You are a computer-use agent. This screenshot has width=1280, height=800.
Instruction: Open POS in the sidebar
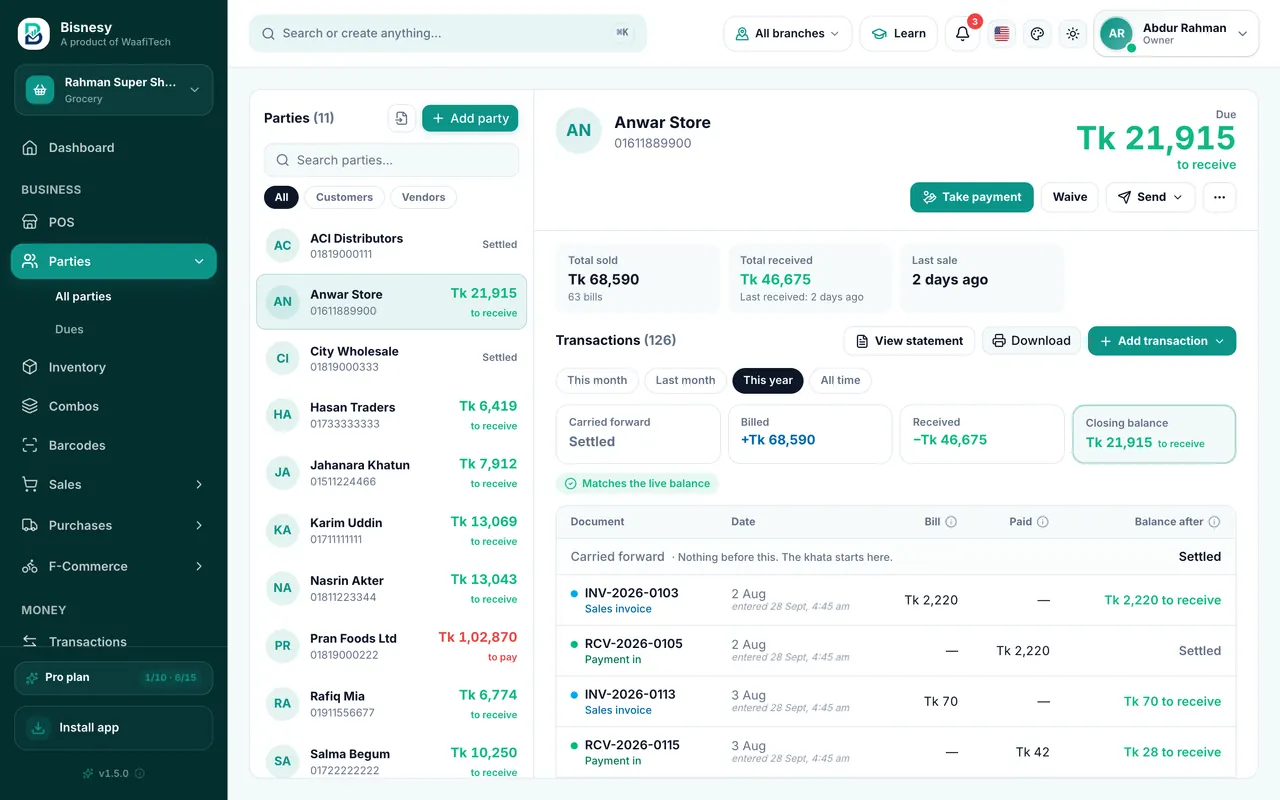[113, 222]
